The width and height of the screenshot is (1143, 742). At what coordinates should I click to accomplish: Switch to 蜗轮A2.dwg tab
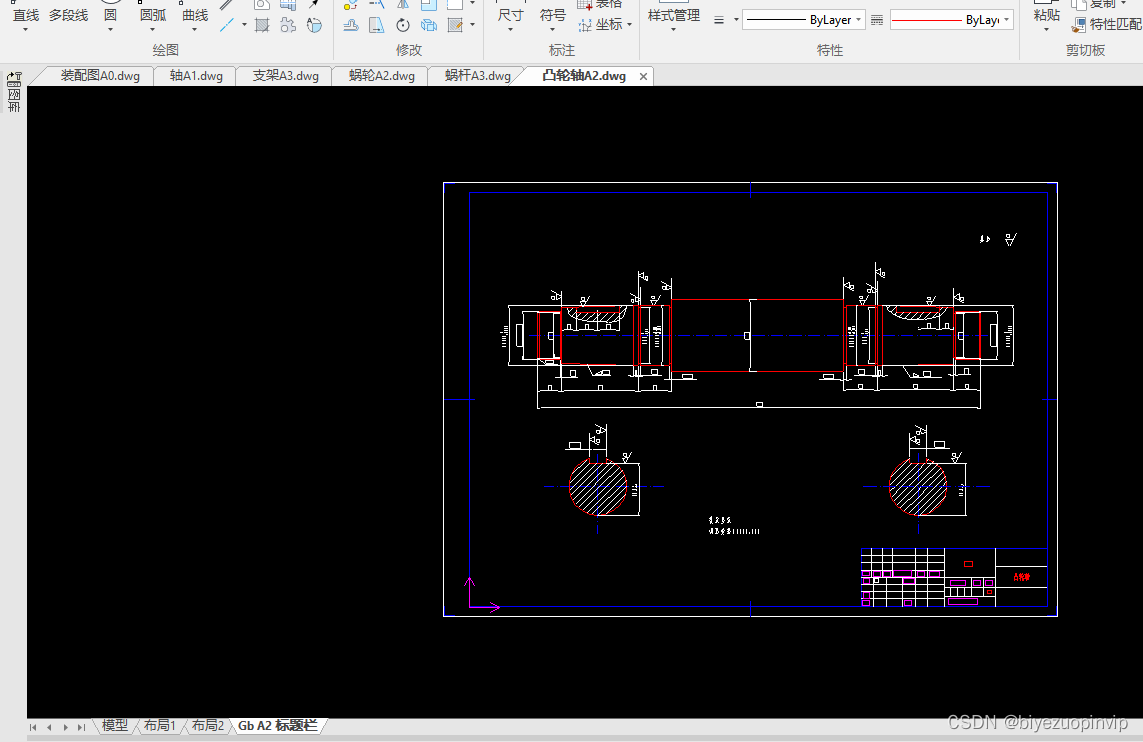381,76
